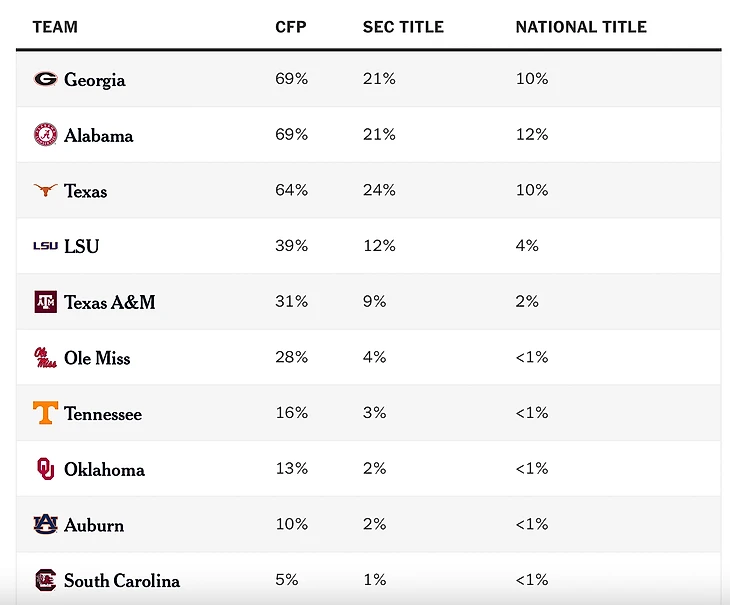Click the LSU Tigers logo icon

(45, 246)
